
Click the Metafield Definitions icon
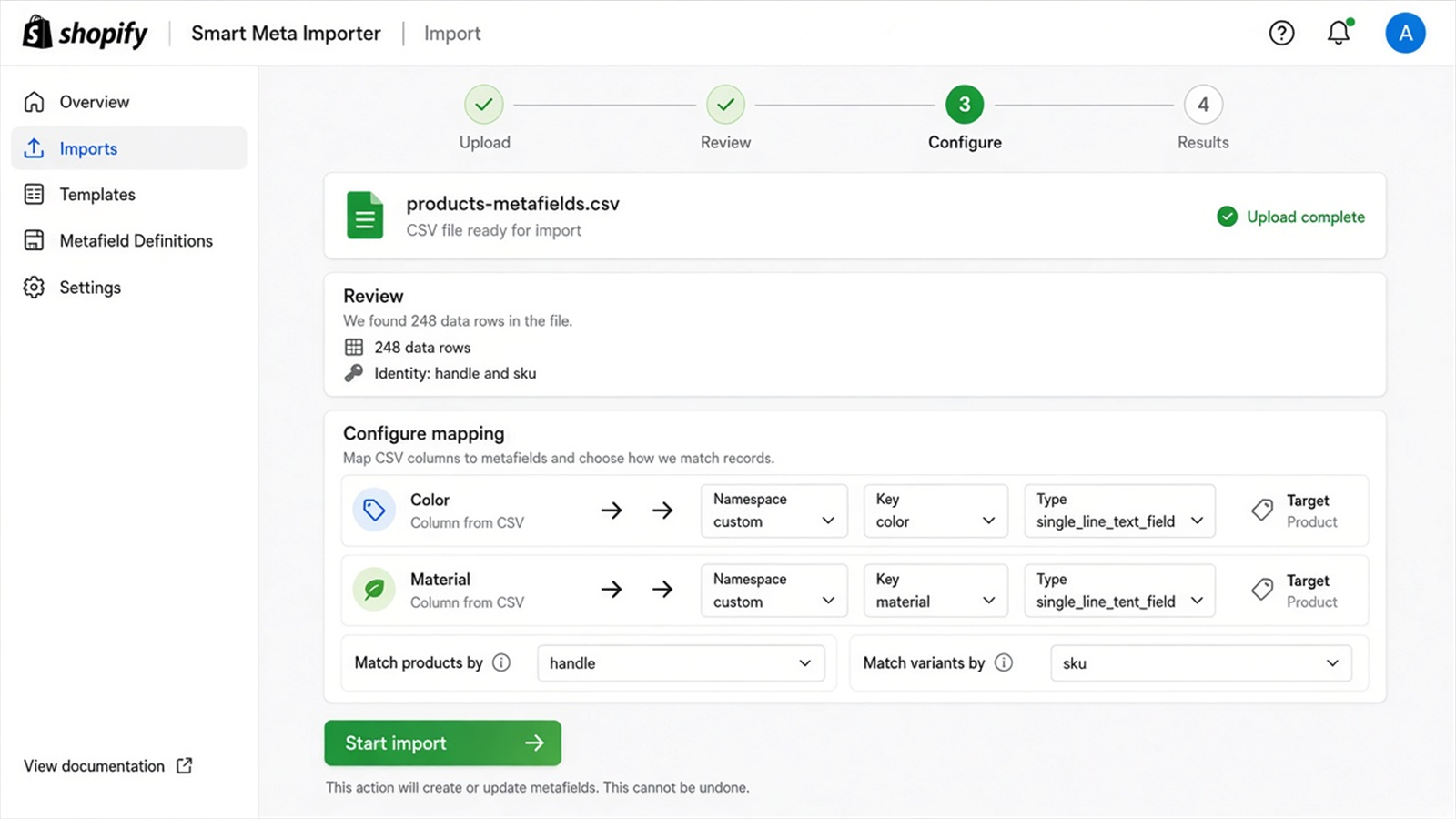[x=34, y=240]
